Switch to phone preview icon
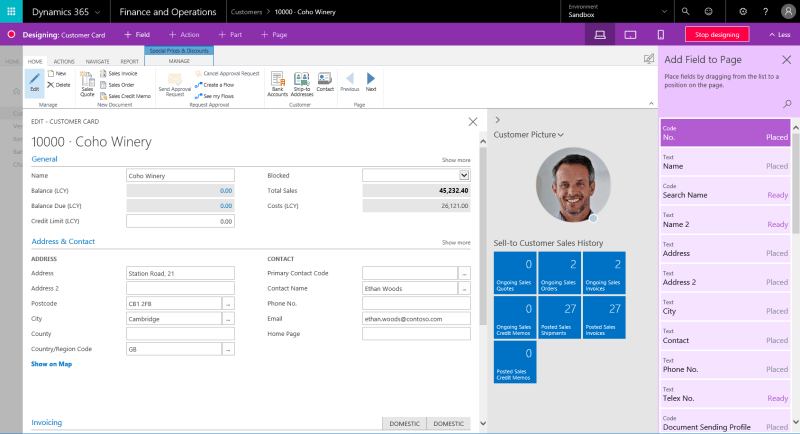The image size is (800, 434). pyautogui.click(x=661, y=35)
